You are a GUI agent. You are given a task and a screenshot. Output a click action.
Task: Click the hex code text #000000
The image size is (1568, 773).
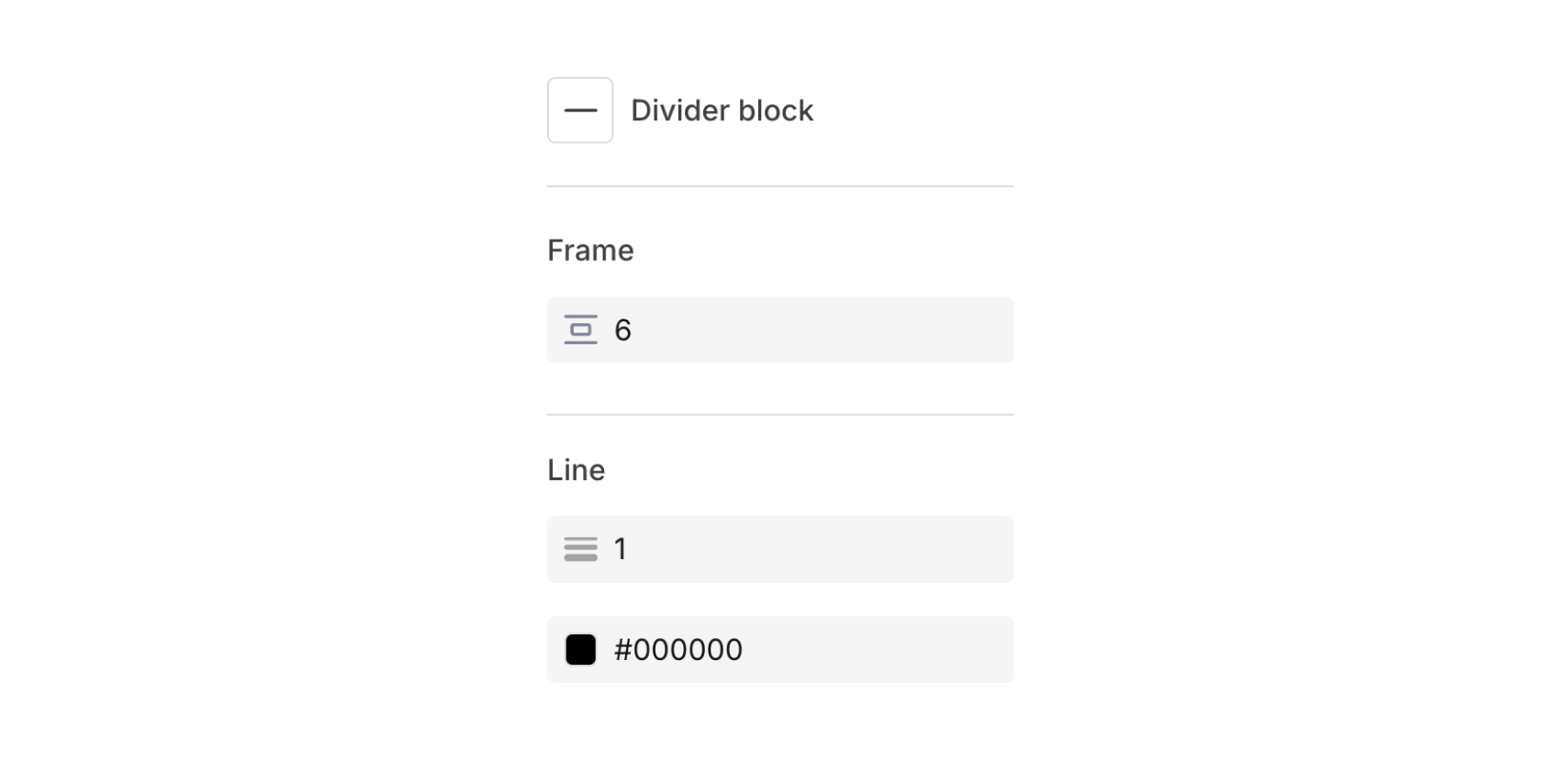point(678,649)
